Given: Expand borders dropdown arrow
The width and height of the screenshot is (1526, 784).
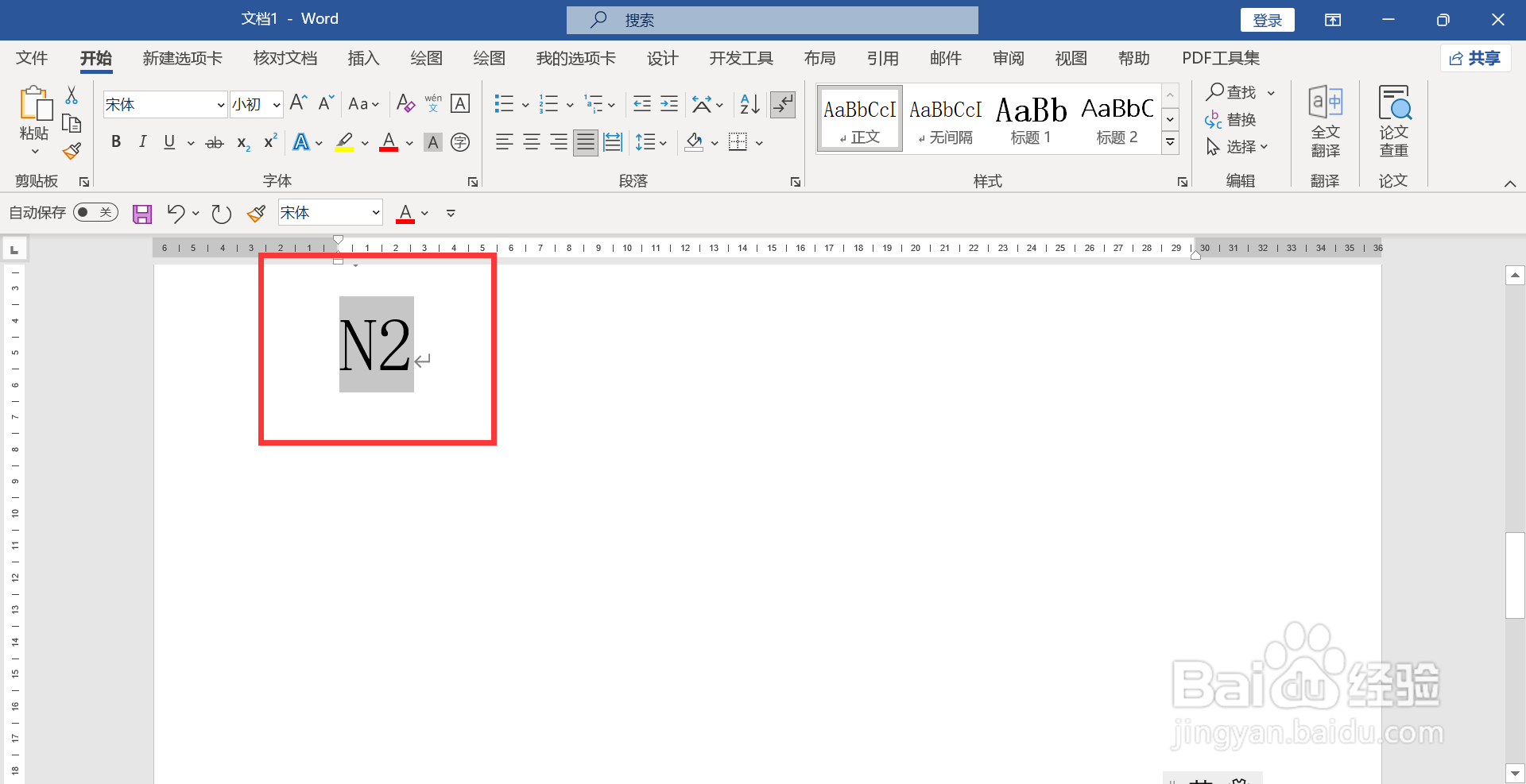Looking at the screenshot, I should (x=759, y=144).
